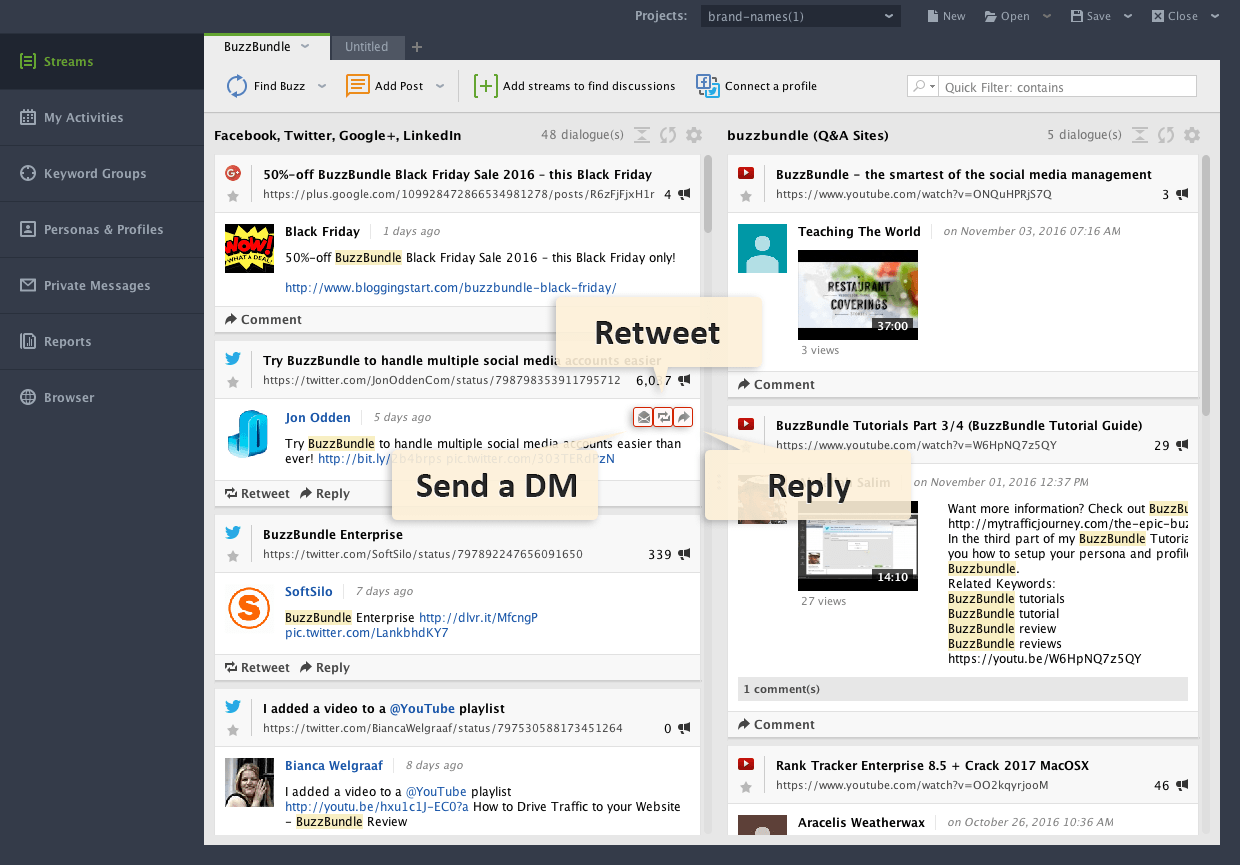Add streams to find discussions
Viewport: 1240px width, 865px height.
tap(575, 86)
